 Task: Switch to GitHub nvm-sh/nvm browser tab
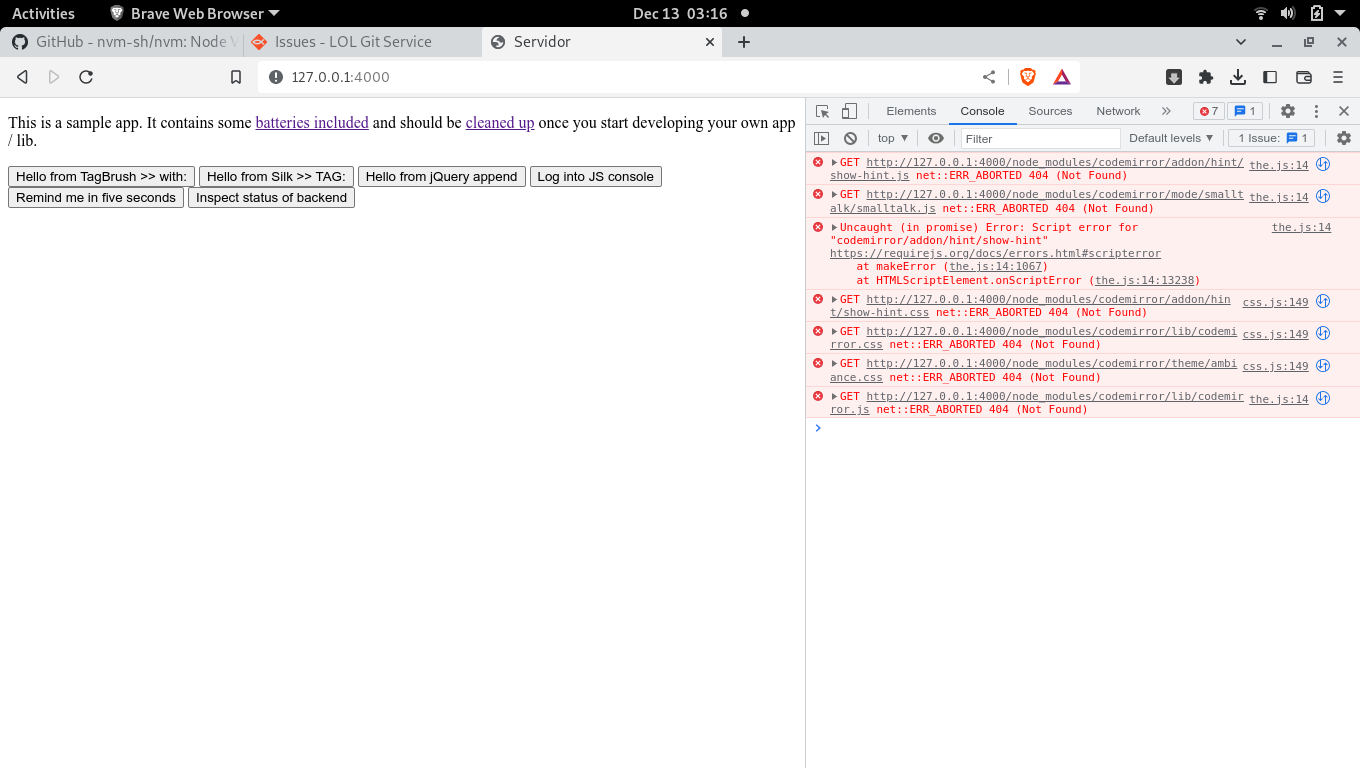pyautogui.click(x=124, y=42)
